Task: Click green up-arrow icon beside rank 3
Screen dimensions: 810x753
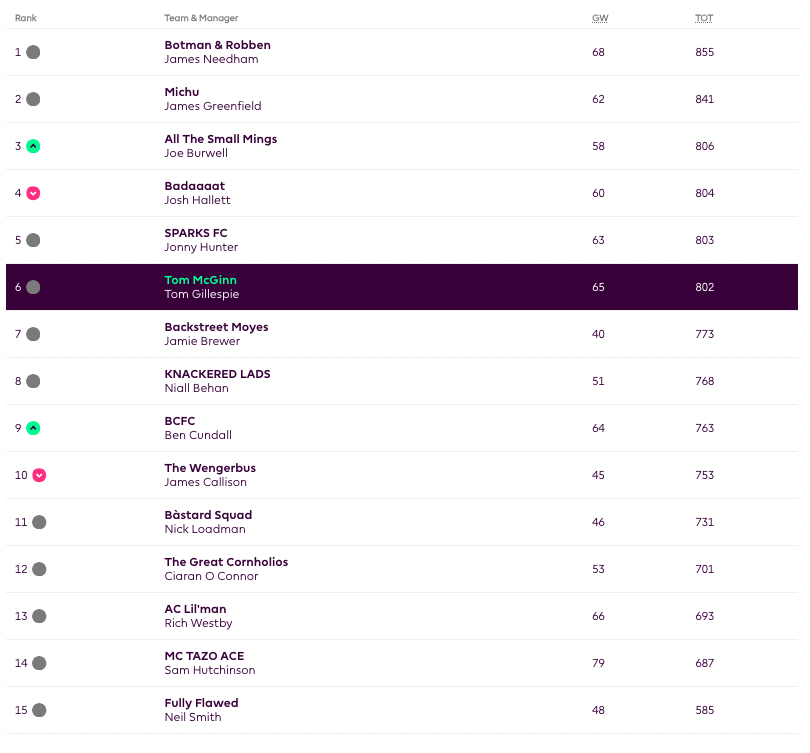Action: tap(33, 146)
